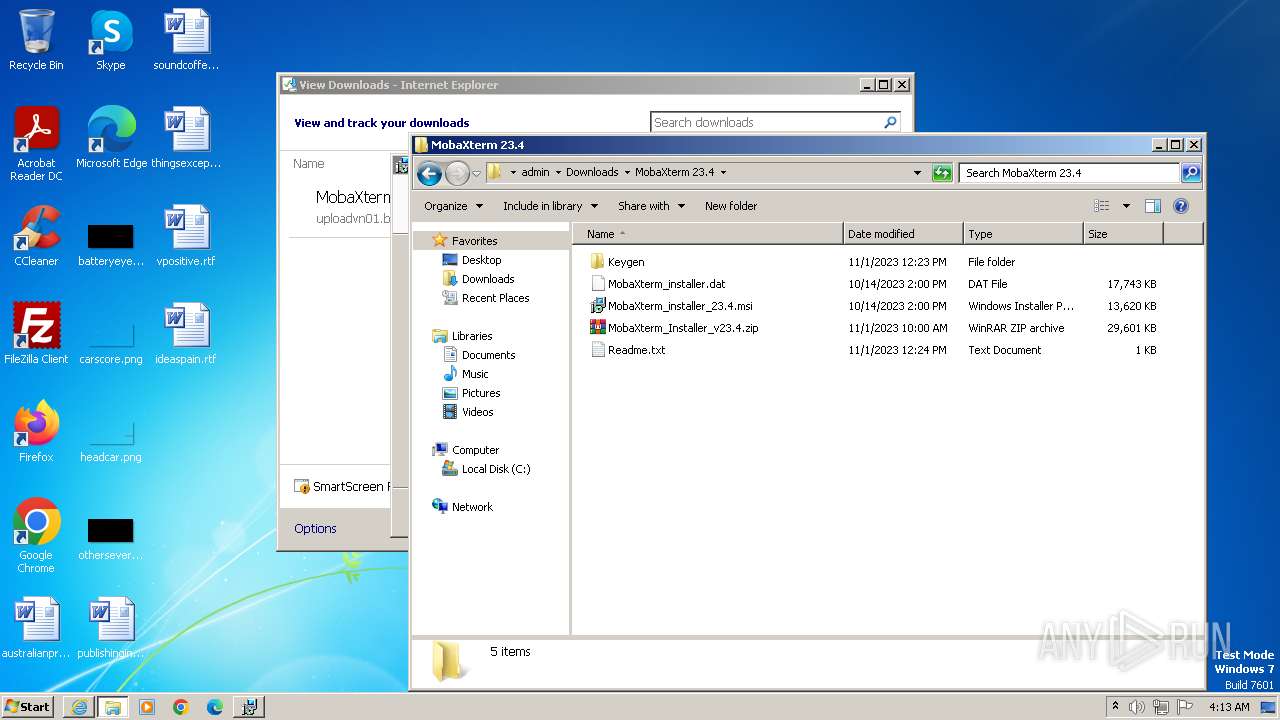The height and width of the screenshot is (720, 1280).
Task: Launch Google Chrome desktop shortcut
Action: click(x=36, y=536)
